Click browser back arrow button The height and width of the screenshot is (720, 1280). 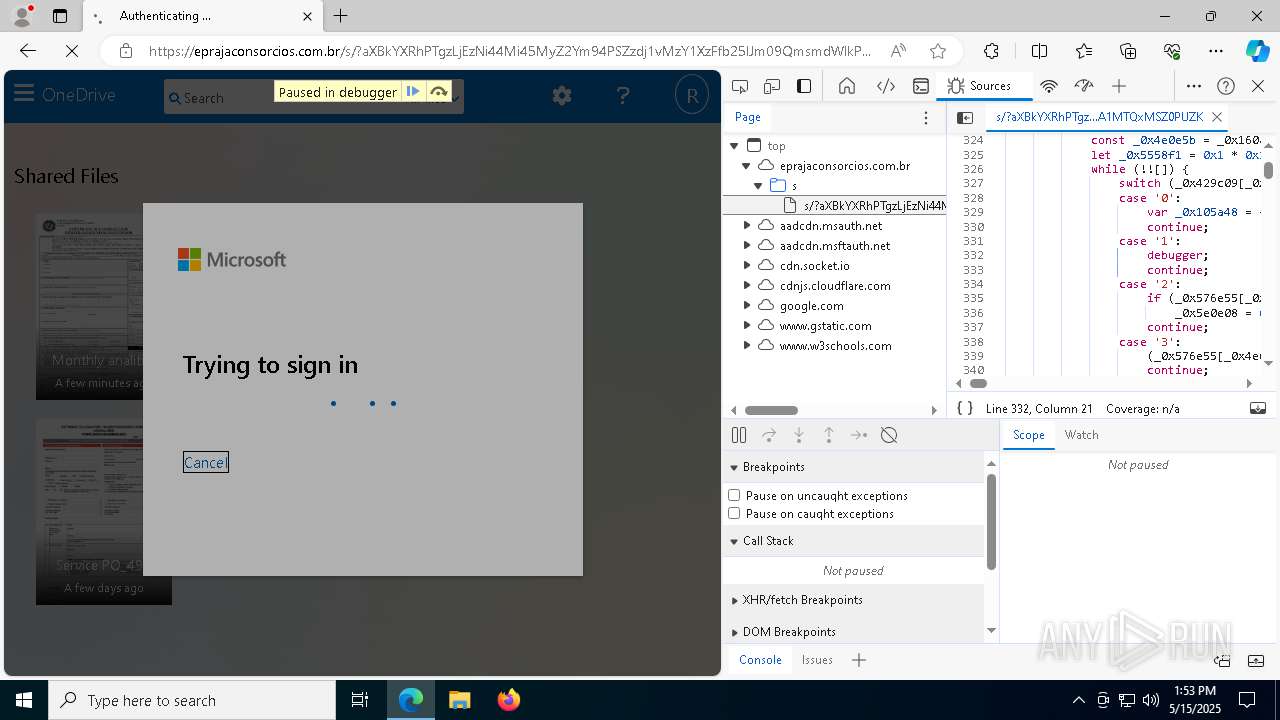pos(28,51)
